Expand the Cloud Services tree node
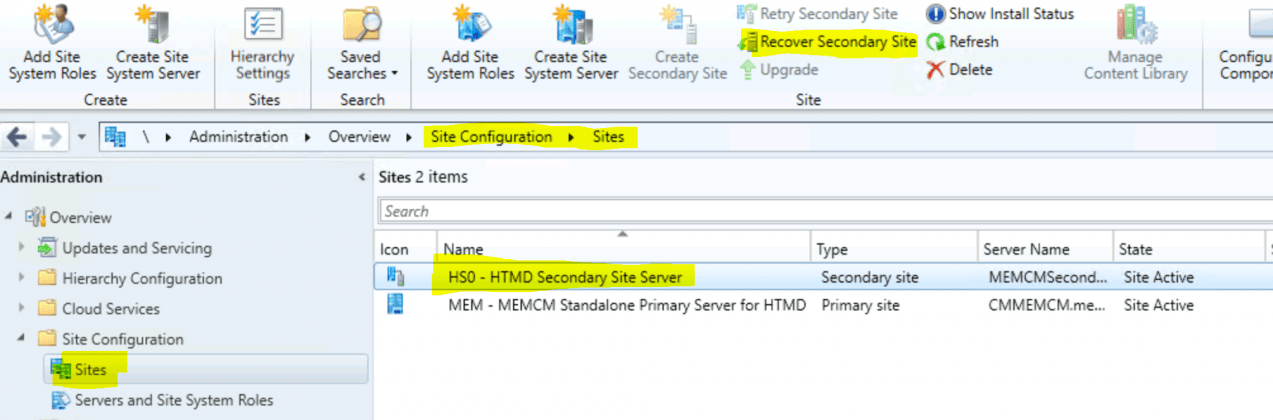Image resolution: width=1273 pixels, height=420 pixels. coord(22,309)
